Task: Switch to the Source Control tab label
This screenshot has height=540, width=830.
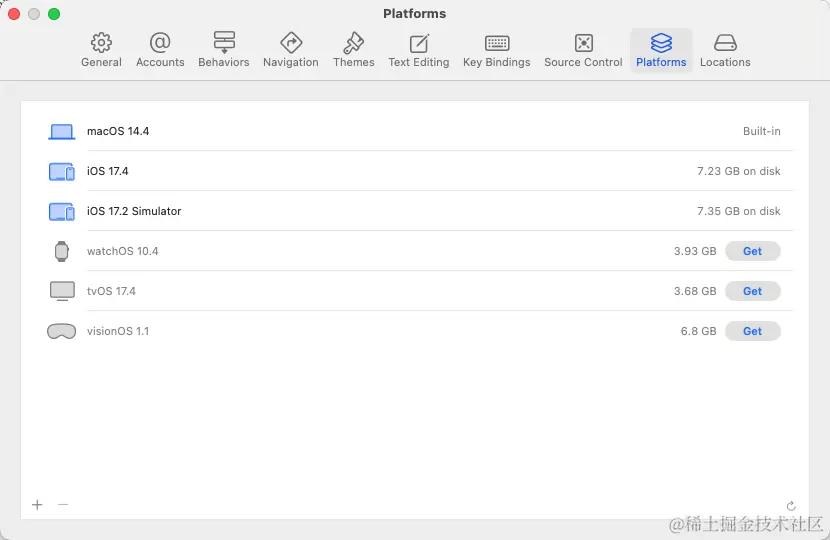Action: click(583, 62)
